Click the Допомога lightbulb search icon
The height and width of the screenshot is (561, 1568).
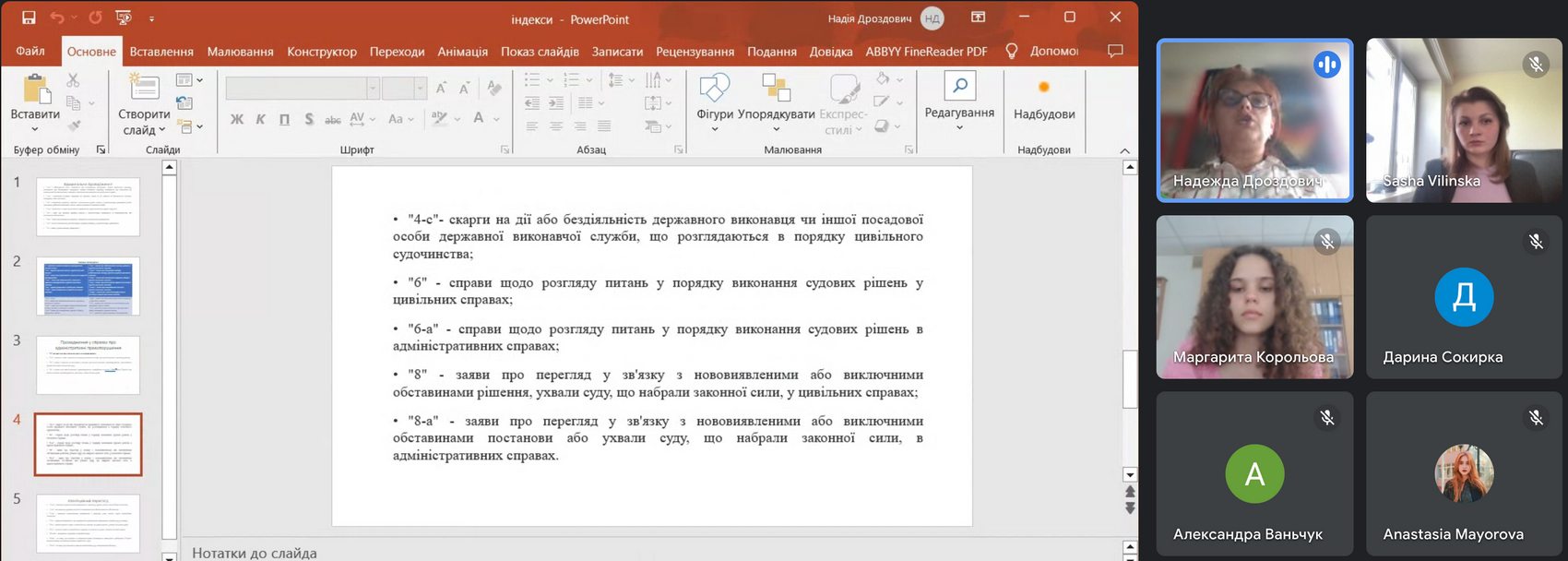pyautogui.click(x=1012, y=51)
